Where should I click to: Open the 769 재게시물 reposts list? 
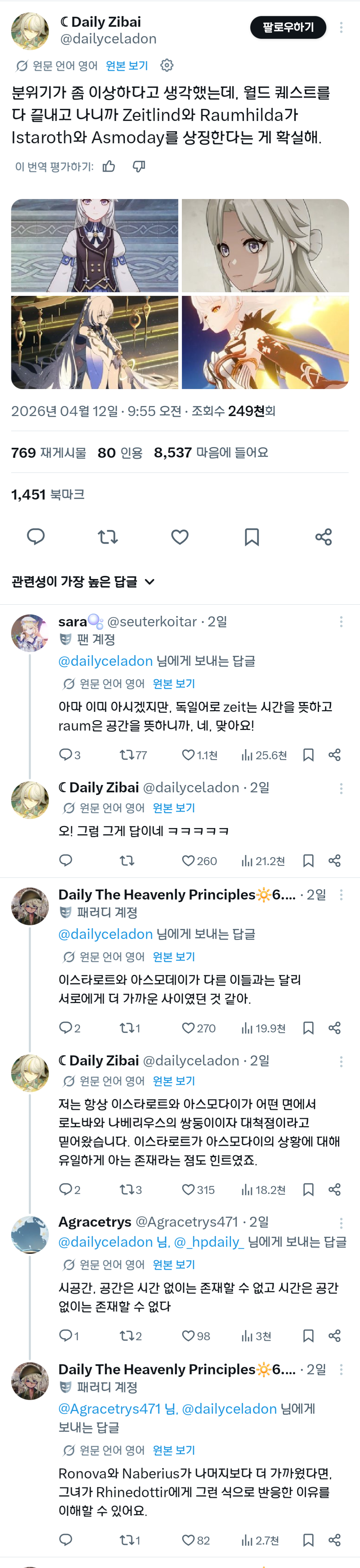tap(49, 452)
